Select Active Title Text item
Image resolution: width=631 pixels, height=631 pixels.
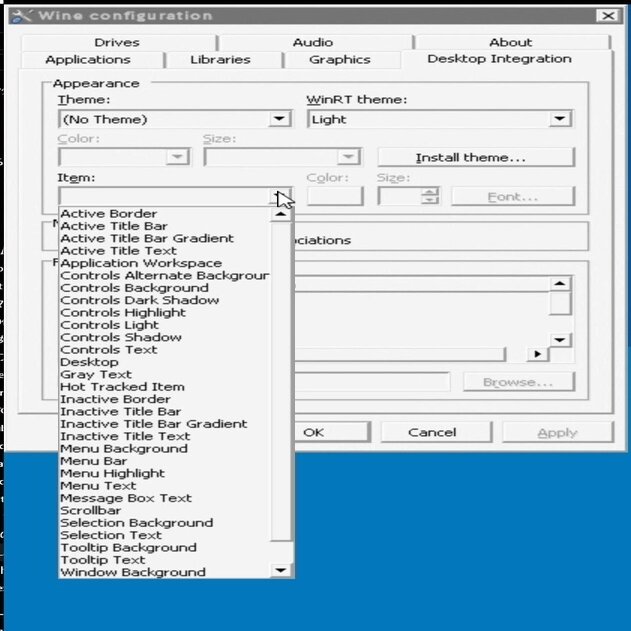[165, 251]
